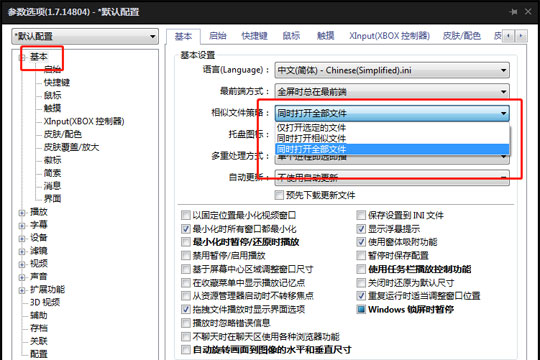
Task: Select 快捷键 in the settings tree
Action: (57, 82)
